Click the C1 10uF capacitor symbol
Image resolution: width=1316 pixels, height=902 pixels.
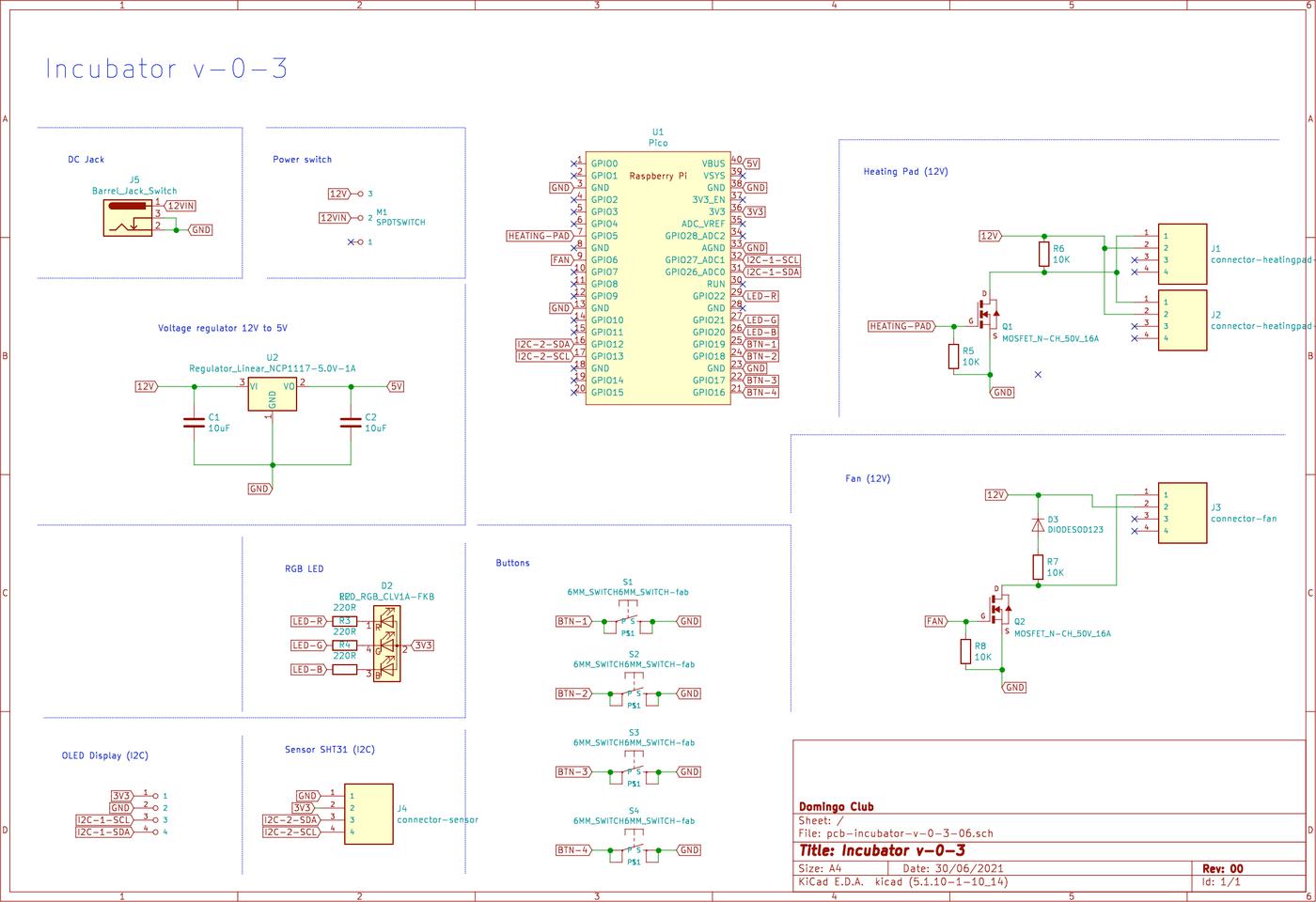[194, 423]
